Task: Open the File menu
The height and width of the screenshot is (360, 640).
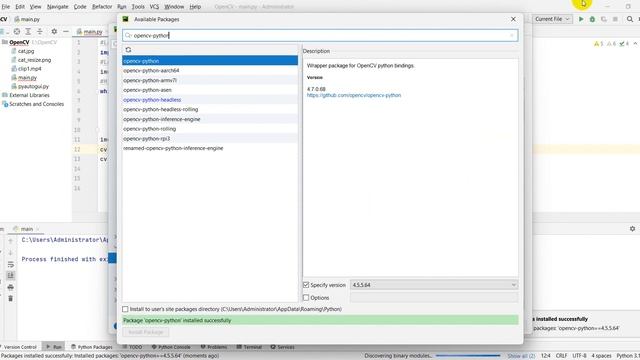Action: 6,7
